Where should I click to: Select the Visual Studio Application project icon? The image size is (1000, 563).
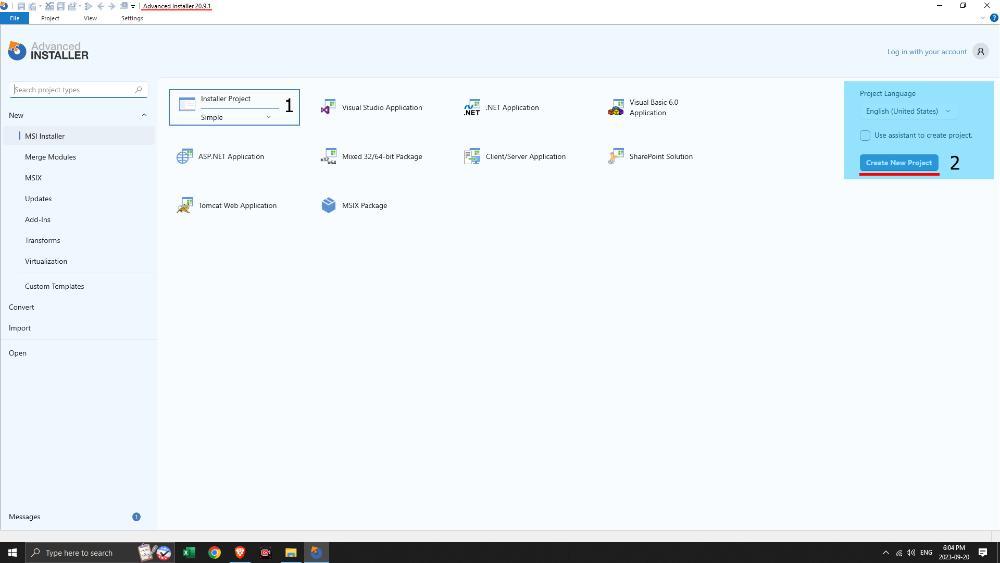pos(328,108)
